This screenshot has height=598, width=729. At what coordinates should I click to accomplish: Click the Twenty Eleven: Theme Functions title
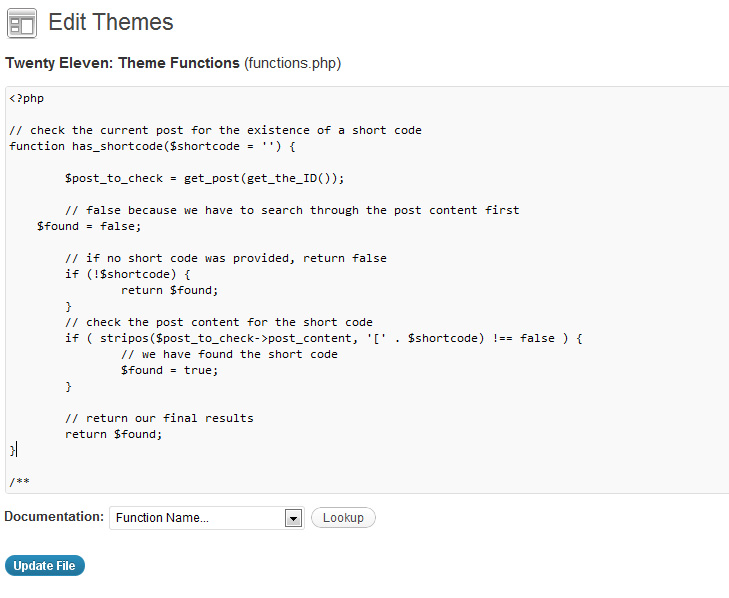122,63
